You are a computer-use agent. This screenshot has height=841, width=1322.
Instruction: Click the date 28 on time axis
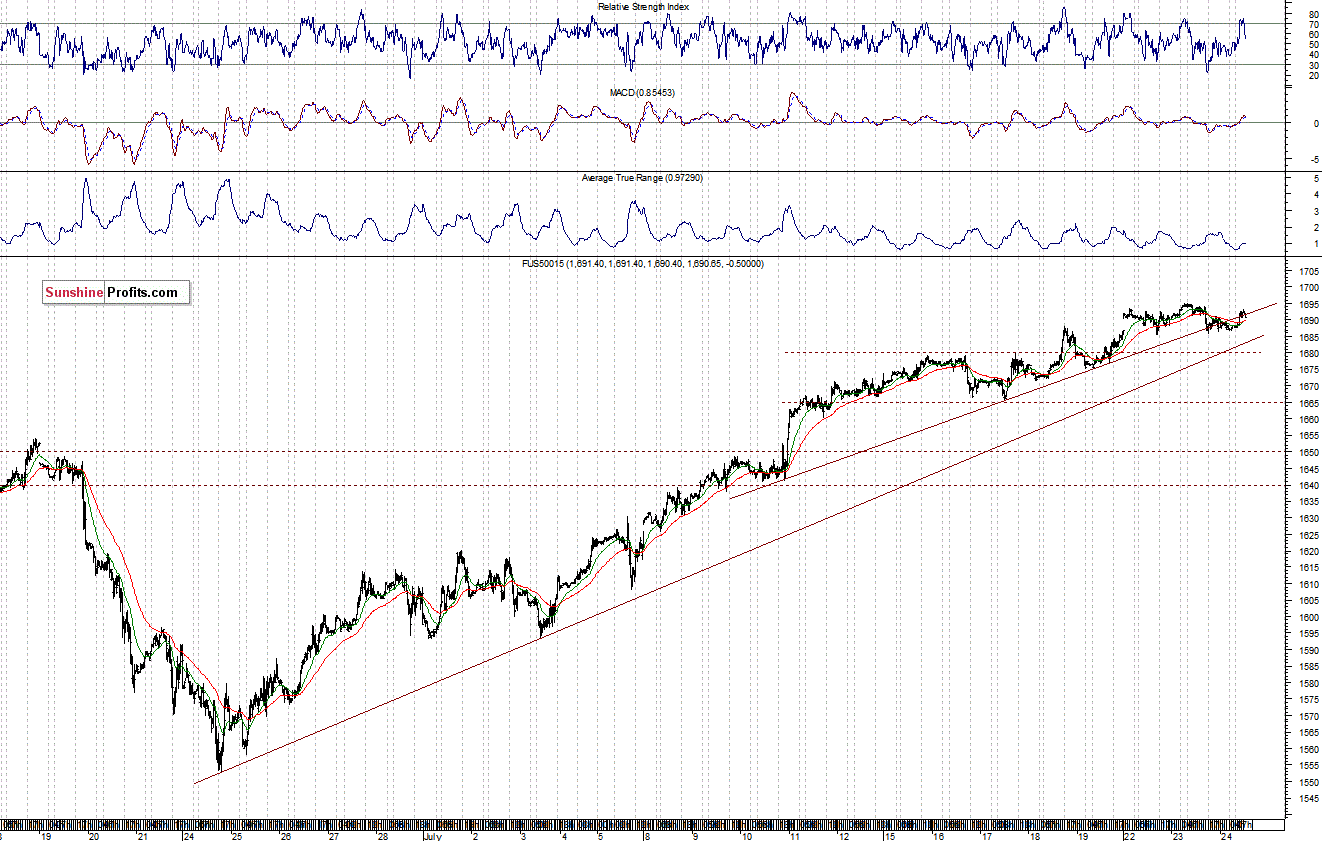pos(381,835)
